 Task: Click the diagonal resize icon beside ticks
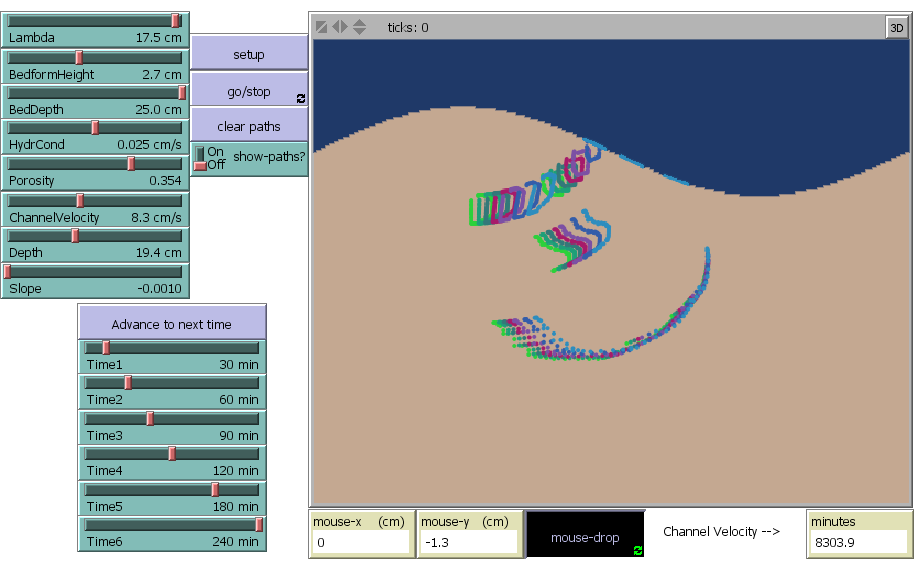321,28
